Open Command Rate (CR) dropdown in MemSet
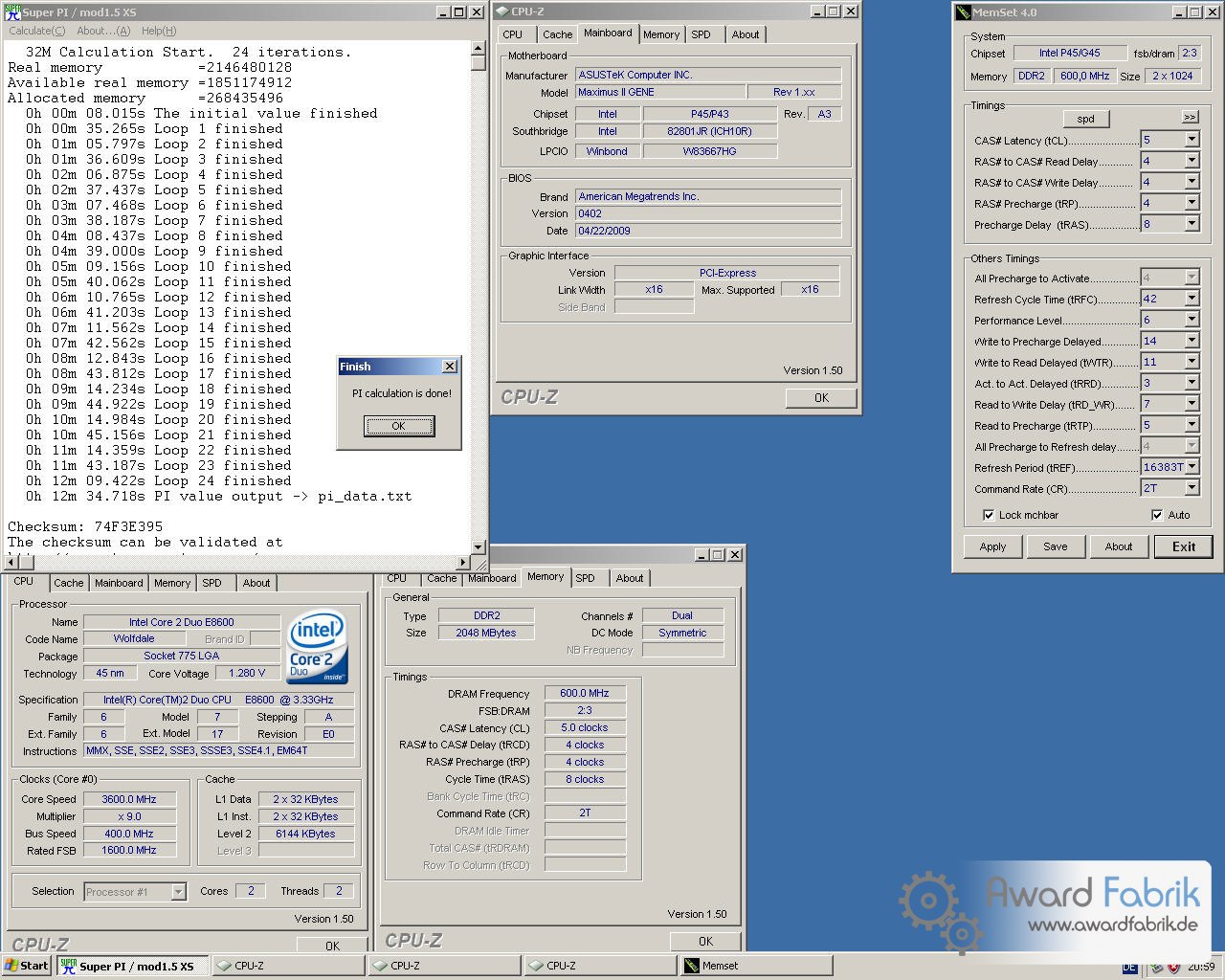 (x=1192, y=488)
